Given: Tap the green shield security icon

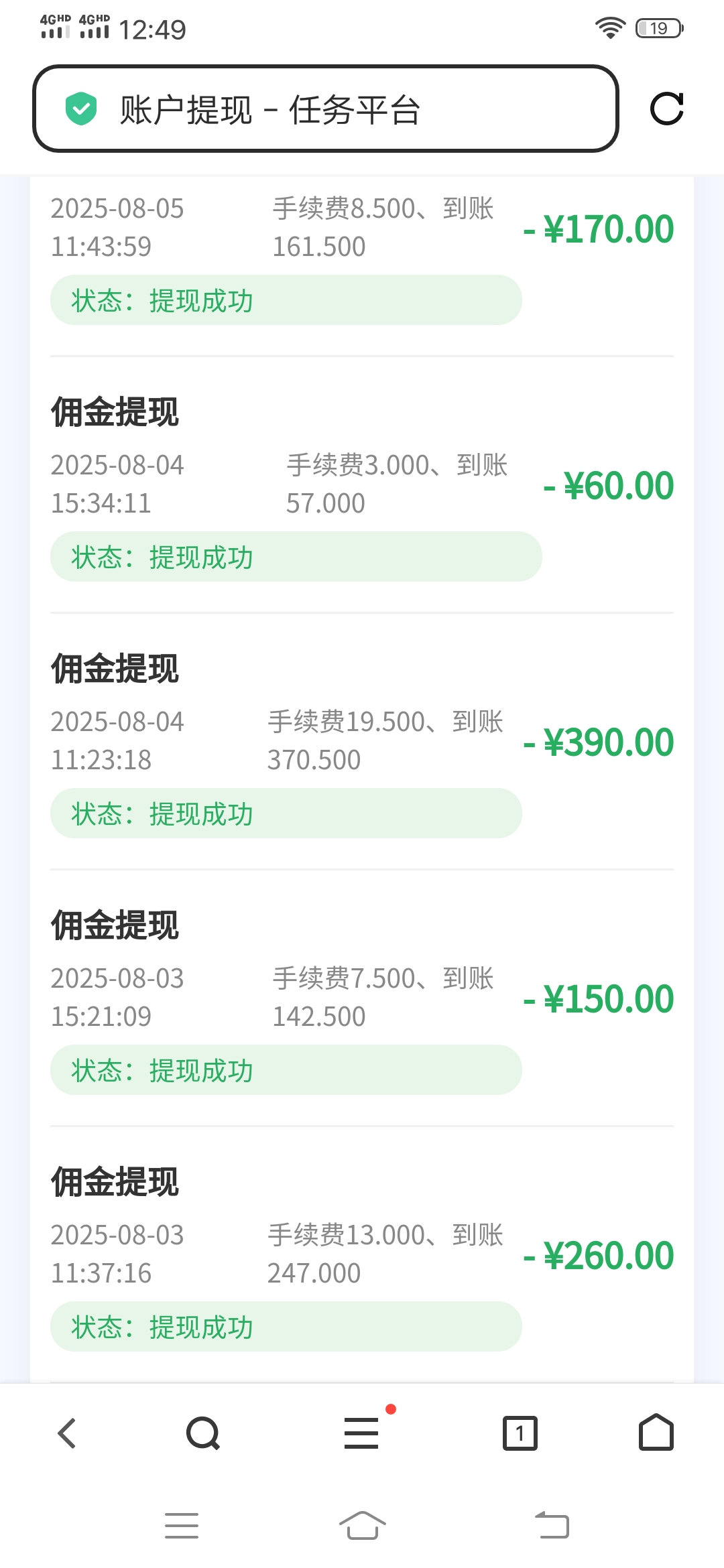Looking at the screenshot, I should (81, 109).
